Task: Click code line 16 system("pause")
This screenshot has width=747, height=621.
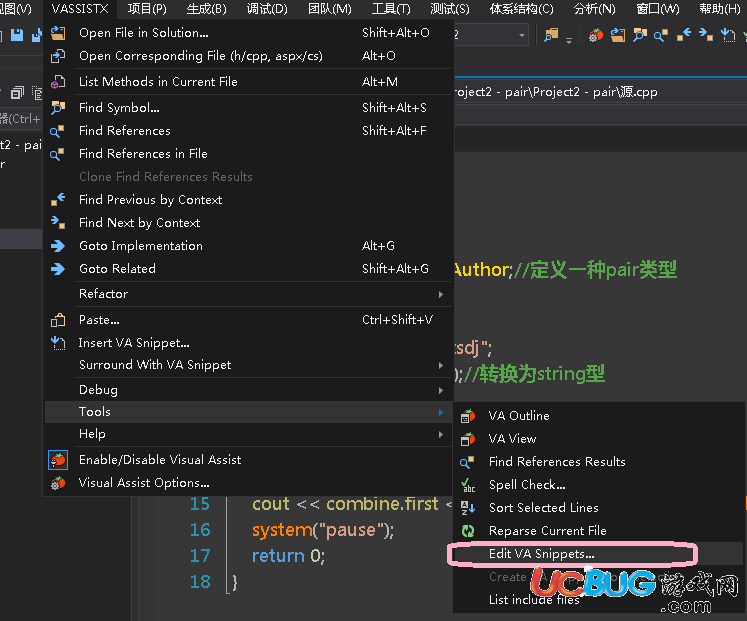Action: tap(323, 530)
